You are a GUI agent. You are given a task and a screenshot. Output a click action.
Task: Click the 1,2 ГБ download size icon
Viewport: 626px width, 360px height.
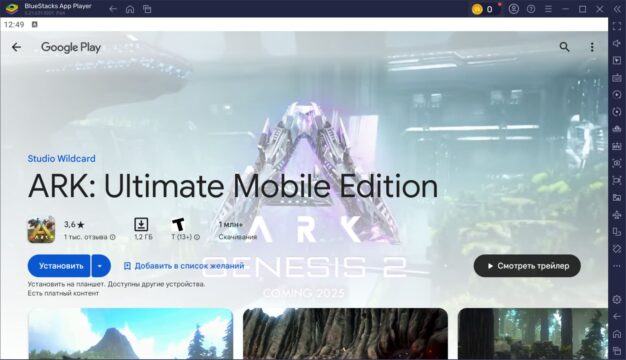[141, 224]
